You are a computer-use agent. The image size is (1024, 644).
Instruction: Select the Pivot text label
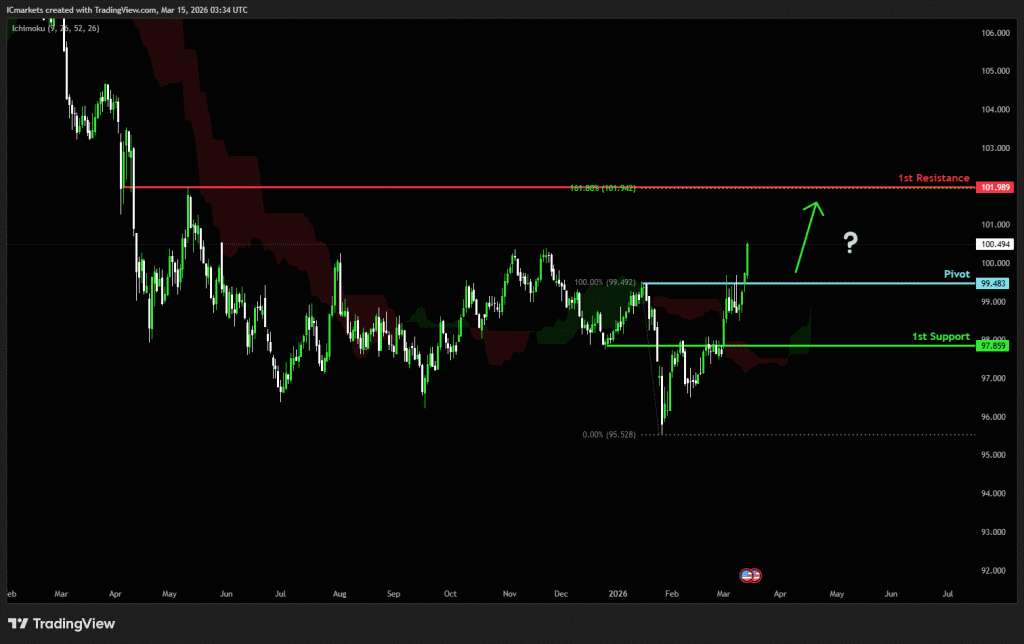point(957,273)
